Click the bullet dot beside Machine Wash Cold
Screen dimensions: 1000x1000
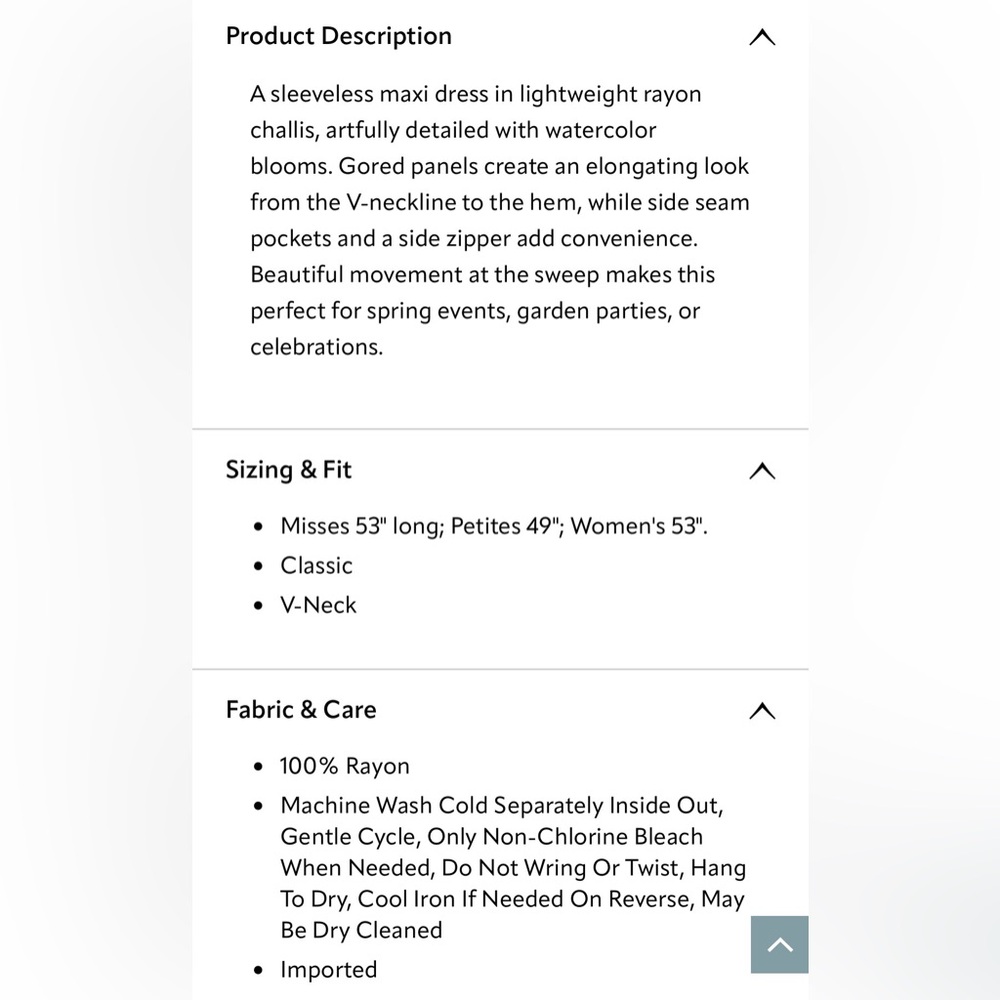point(258,806)
